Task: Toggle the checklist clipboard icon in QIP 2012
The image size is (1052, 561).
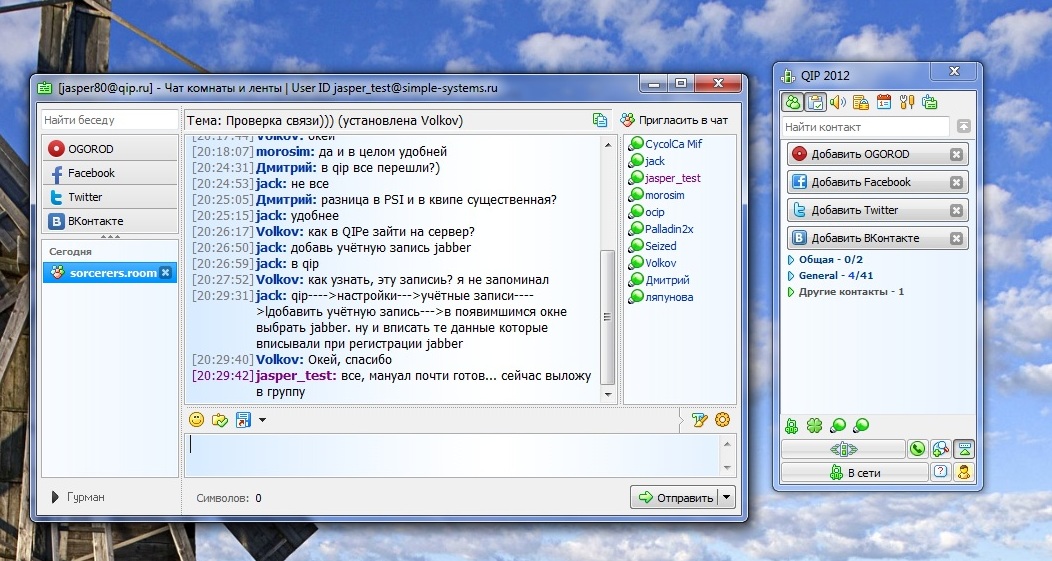Action: [816, 102]
